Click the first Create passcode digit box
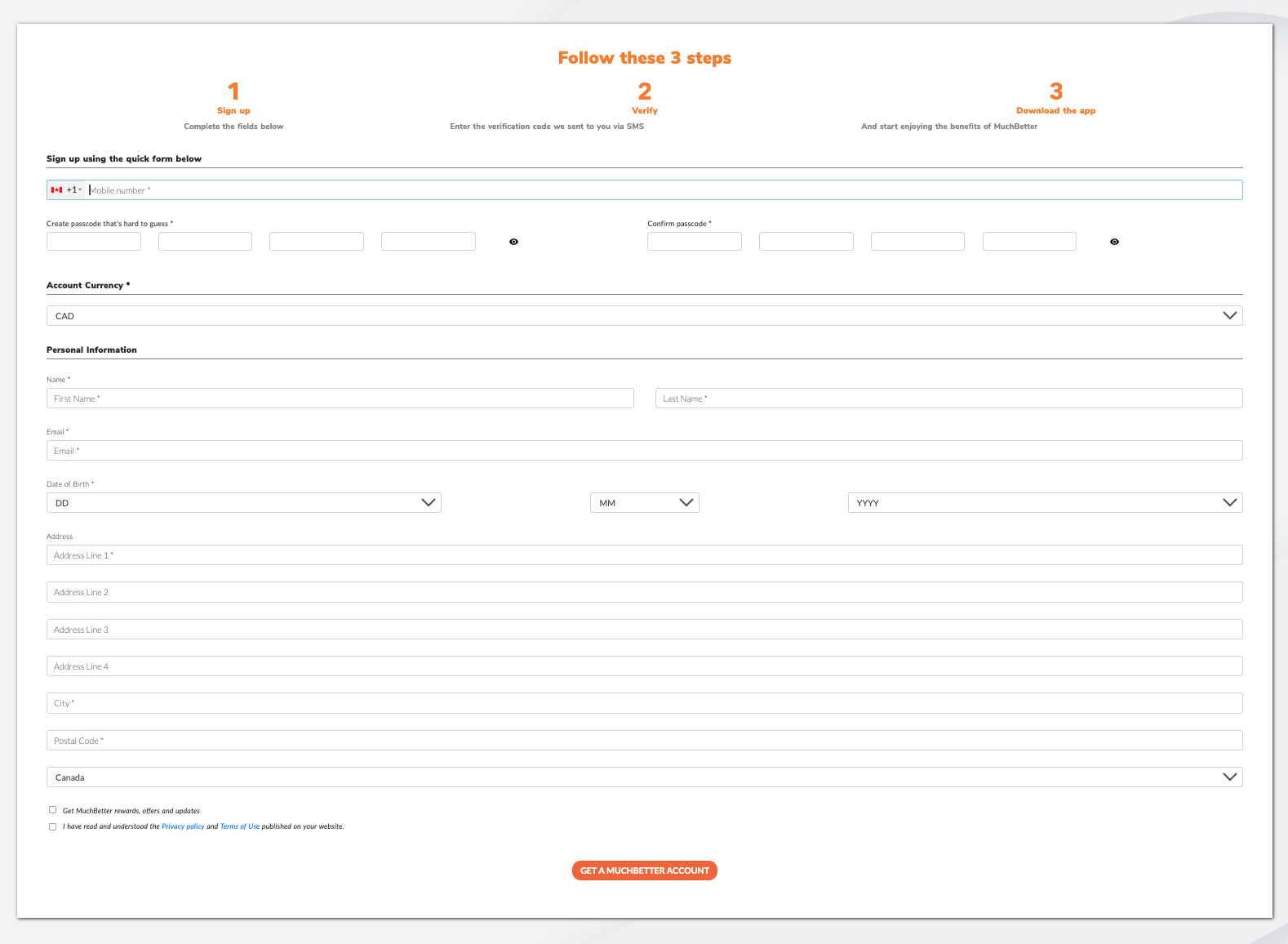This screenshot has height=944, width=1288. 94,241
